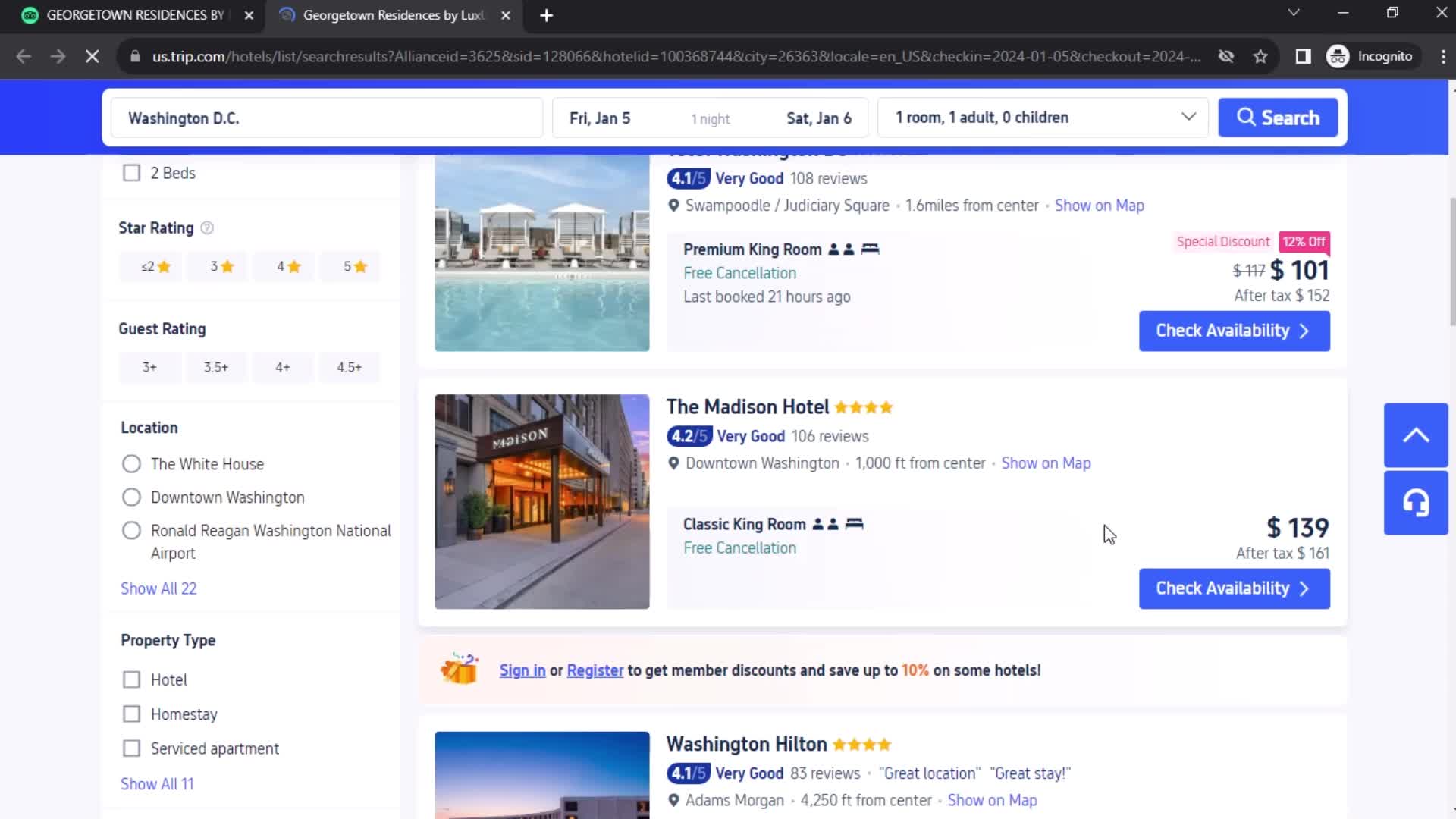Click the address bar URL
The width and height of the screenshot is (1456, 819).
tap(676, 56)
